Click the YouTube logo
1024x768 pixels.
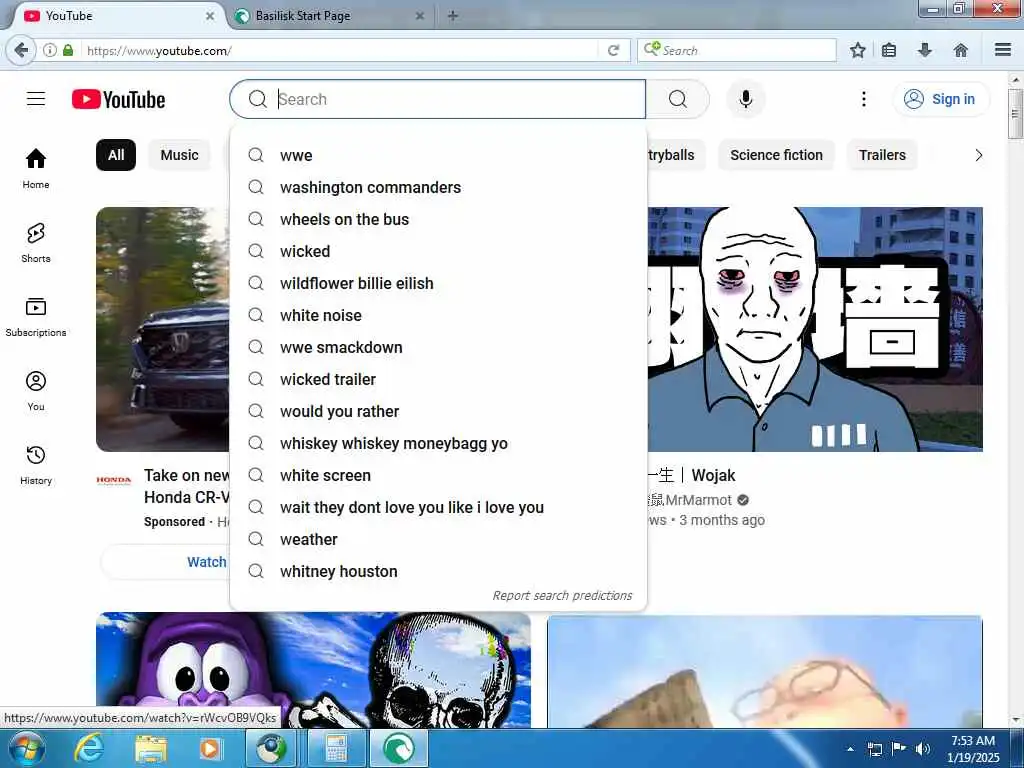coord(118,99)
